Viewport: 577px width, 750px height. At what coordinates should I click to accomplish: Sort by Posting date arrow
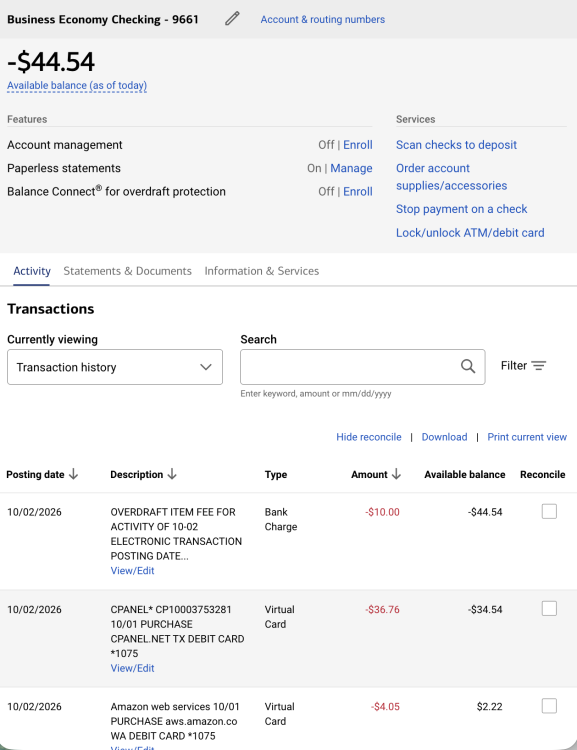tap(73, 474)
